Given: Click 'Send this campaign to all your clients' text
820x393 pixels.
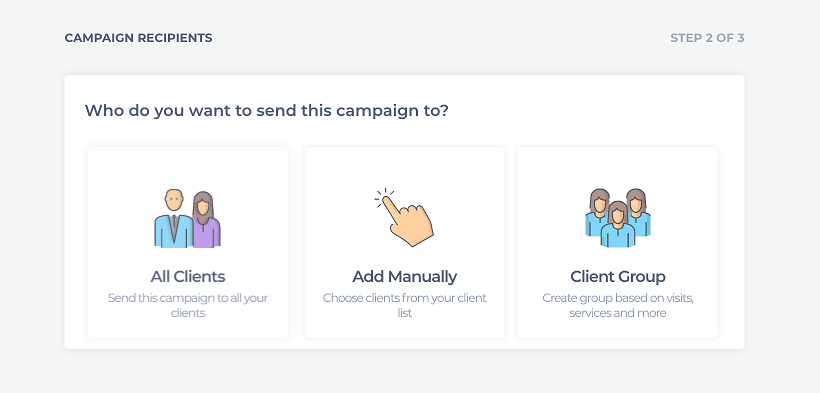Looking at the screenshot, I should click(188, 306).
